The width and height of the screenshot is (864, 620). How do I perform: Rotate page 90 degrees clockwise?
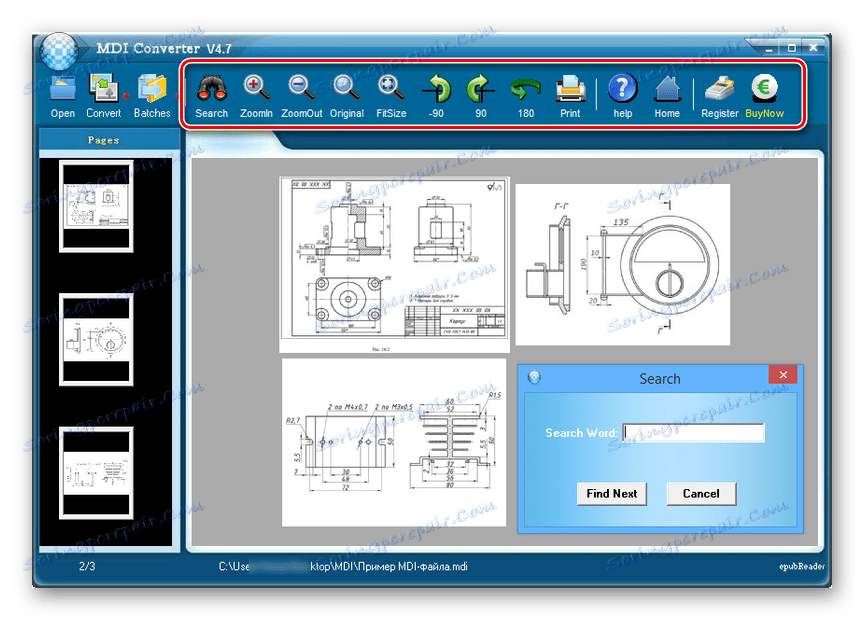[x=480, y=96]
